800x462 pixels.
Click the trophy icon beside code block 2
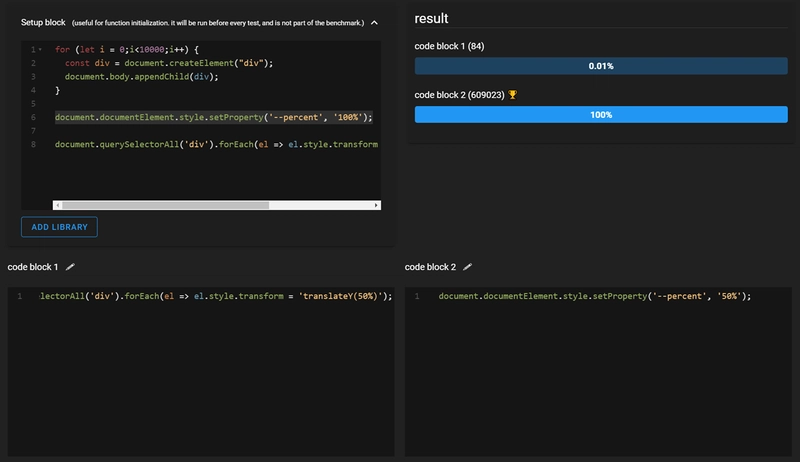tap(513, 95)
